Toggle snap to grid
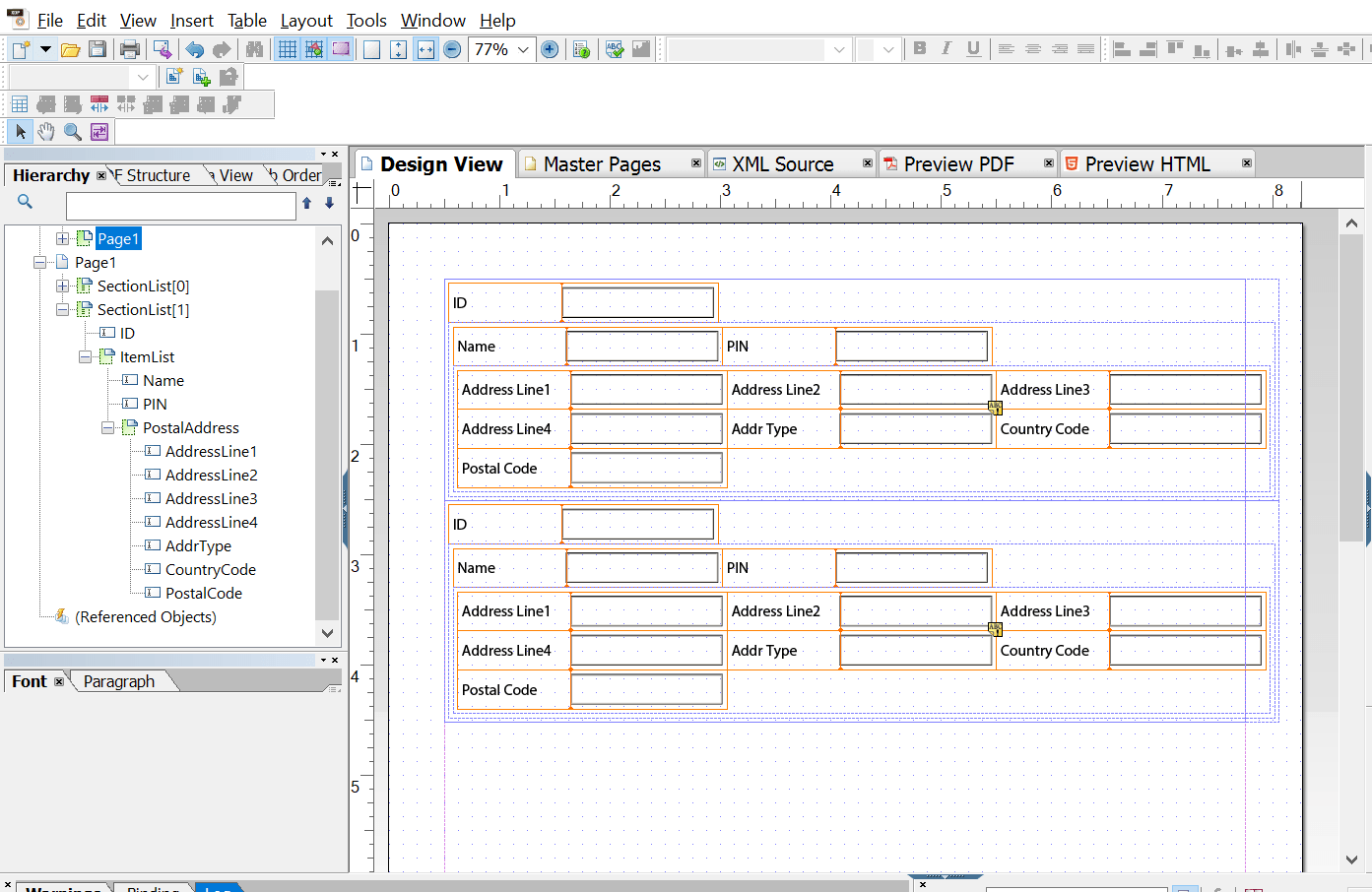Screen dimensions: 1372x892 [x=312, y=48]
